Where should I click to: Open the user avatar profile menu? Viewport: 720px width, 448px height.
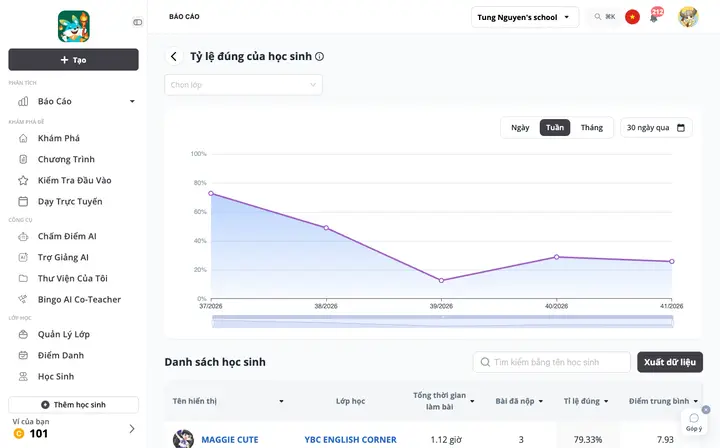pyautogui.click(x=688, y=17)
